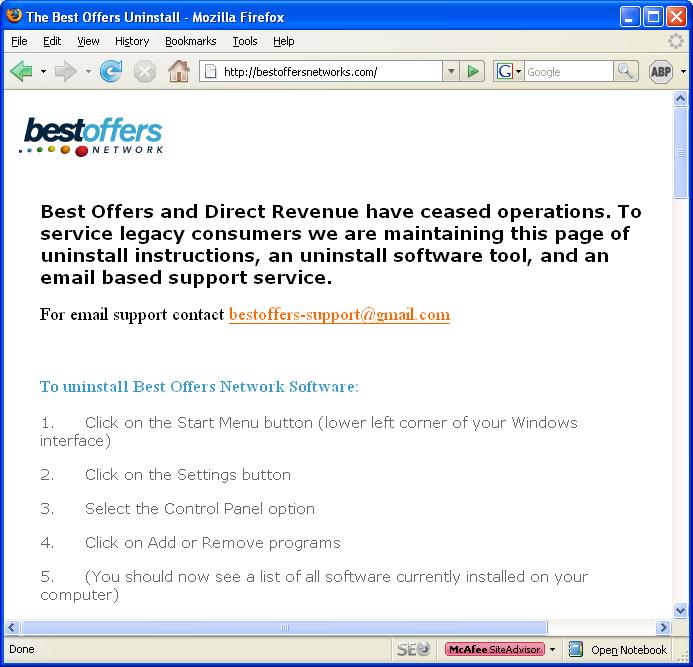Open the View menu
This screenshot has height=667, width=693.
88,41
